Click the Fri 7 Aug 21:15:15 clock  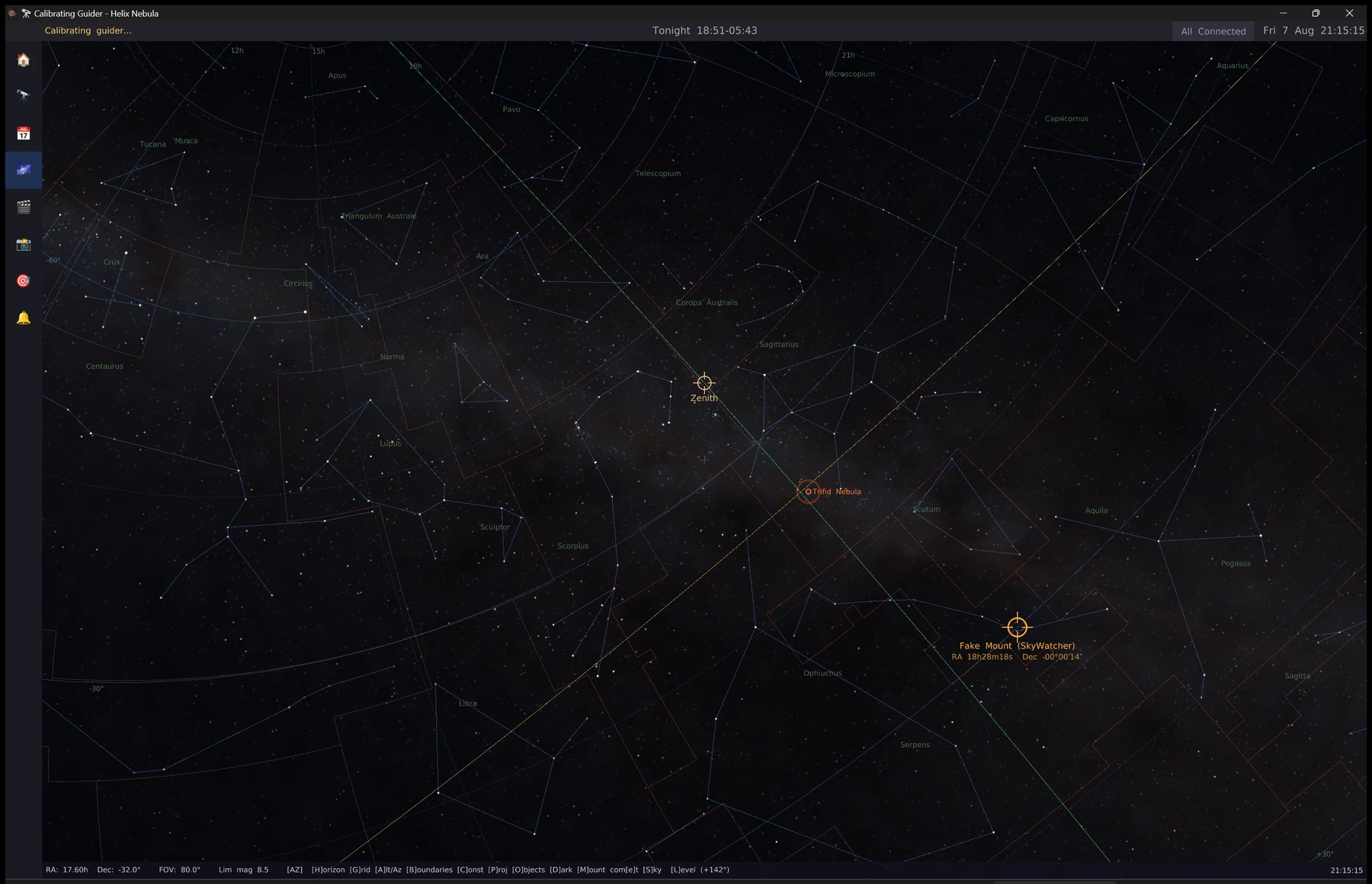[x=1313, y=30]
